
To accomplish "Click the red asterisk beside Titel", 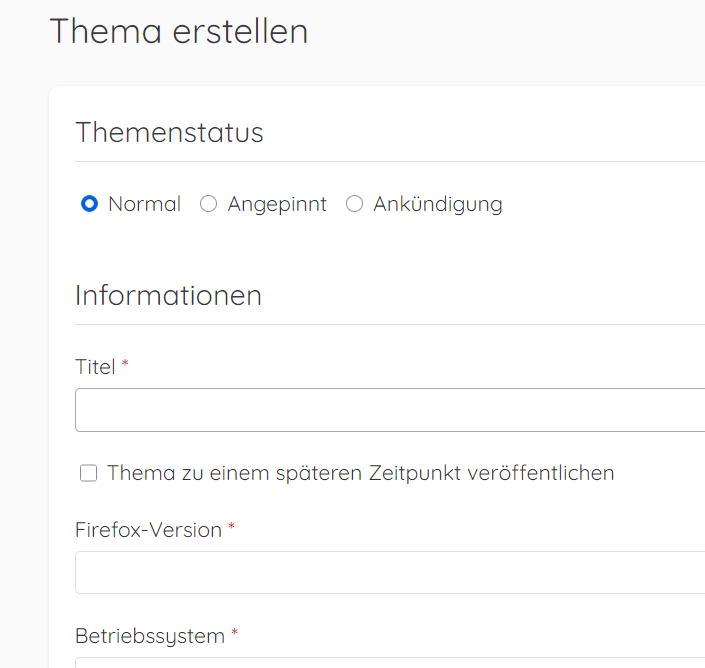I will pos(125,366).
